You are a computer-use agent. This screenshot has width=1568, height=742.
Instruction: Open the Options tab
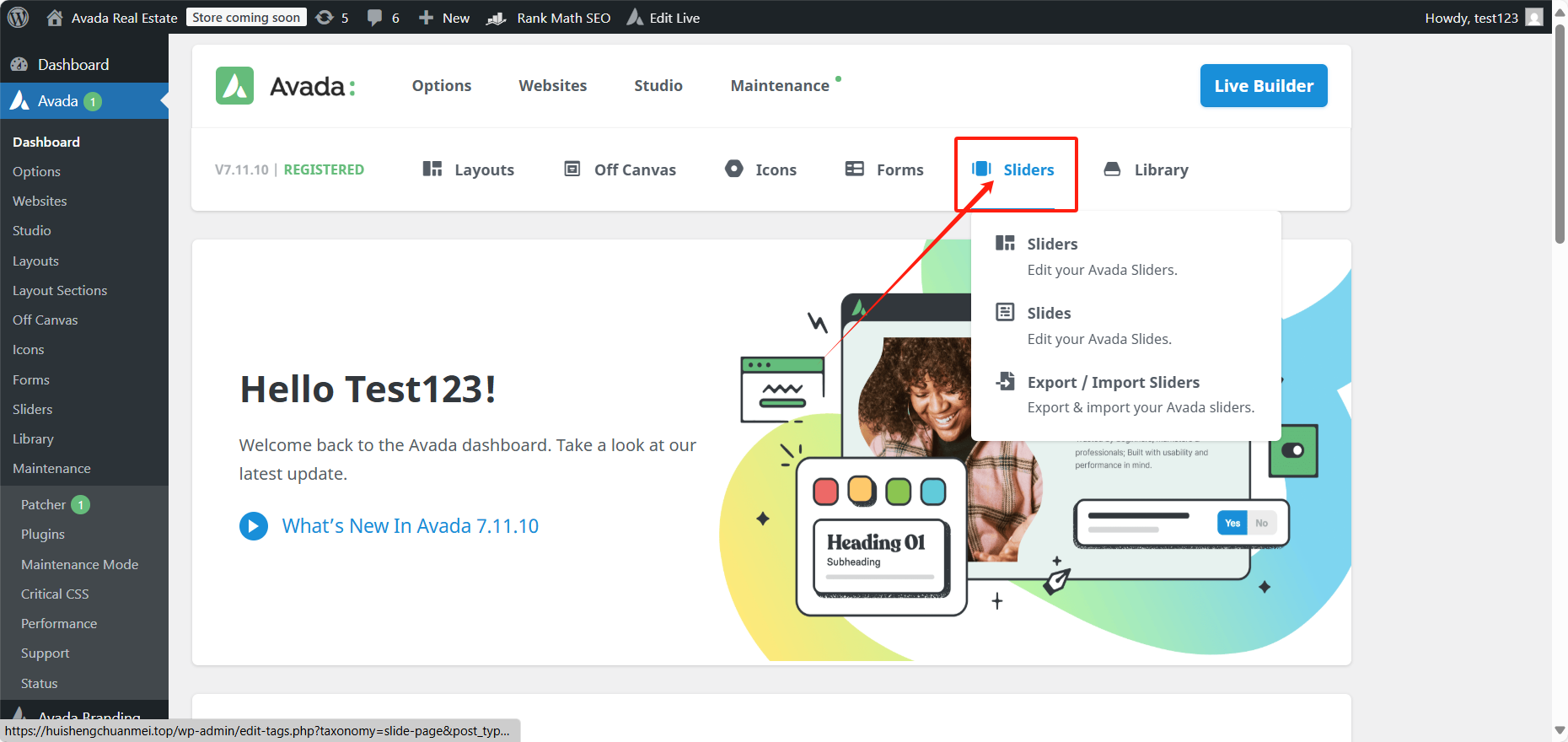(x=441, y=86)
